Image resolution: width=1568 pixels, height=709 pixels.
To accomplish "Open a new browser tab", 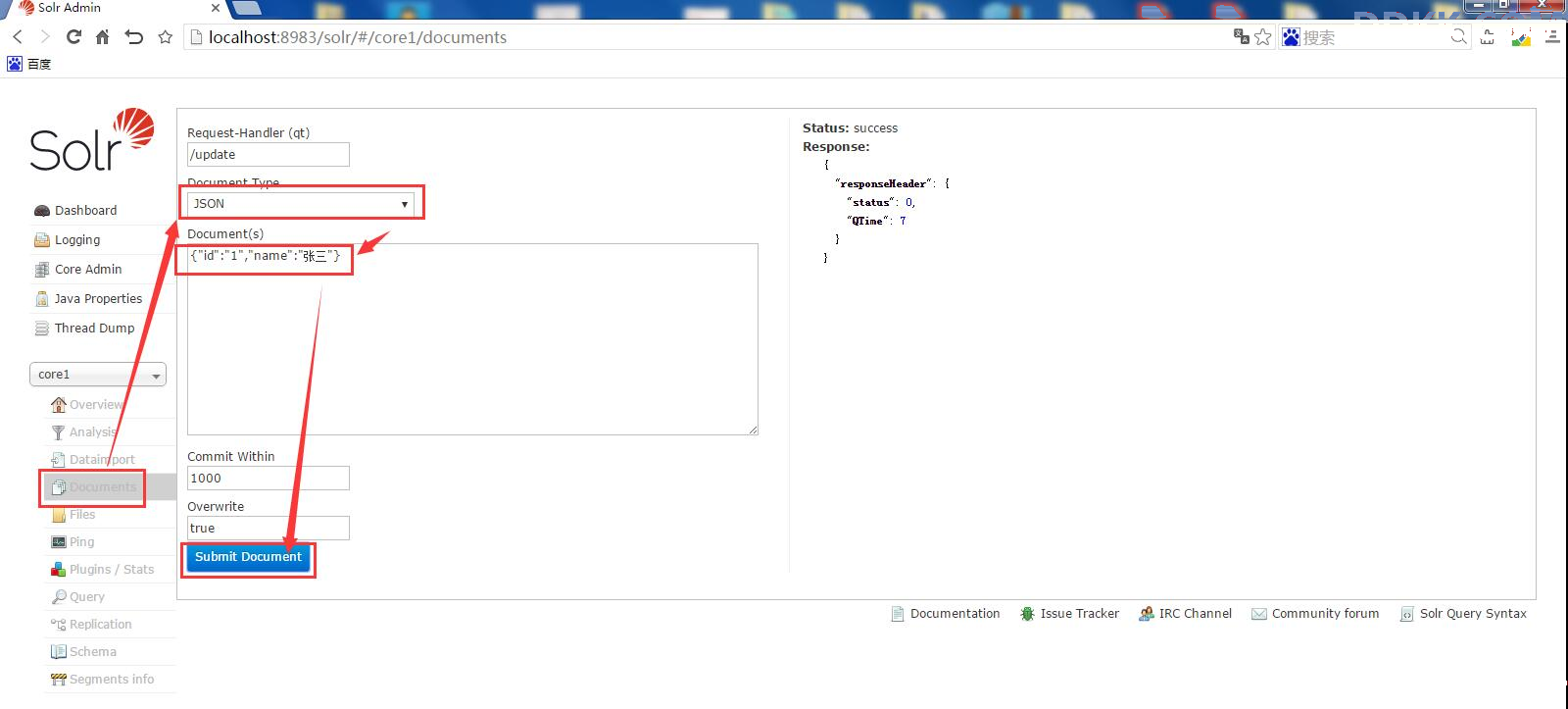I will click(x=249, y=8).
